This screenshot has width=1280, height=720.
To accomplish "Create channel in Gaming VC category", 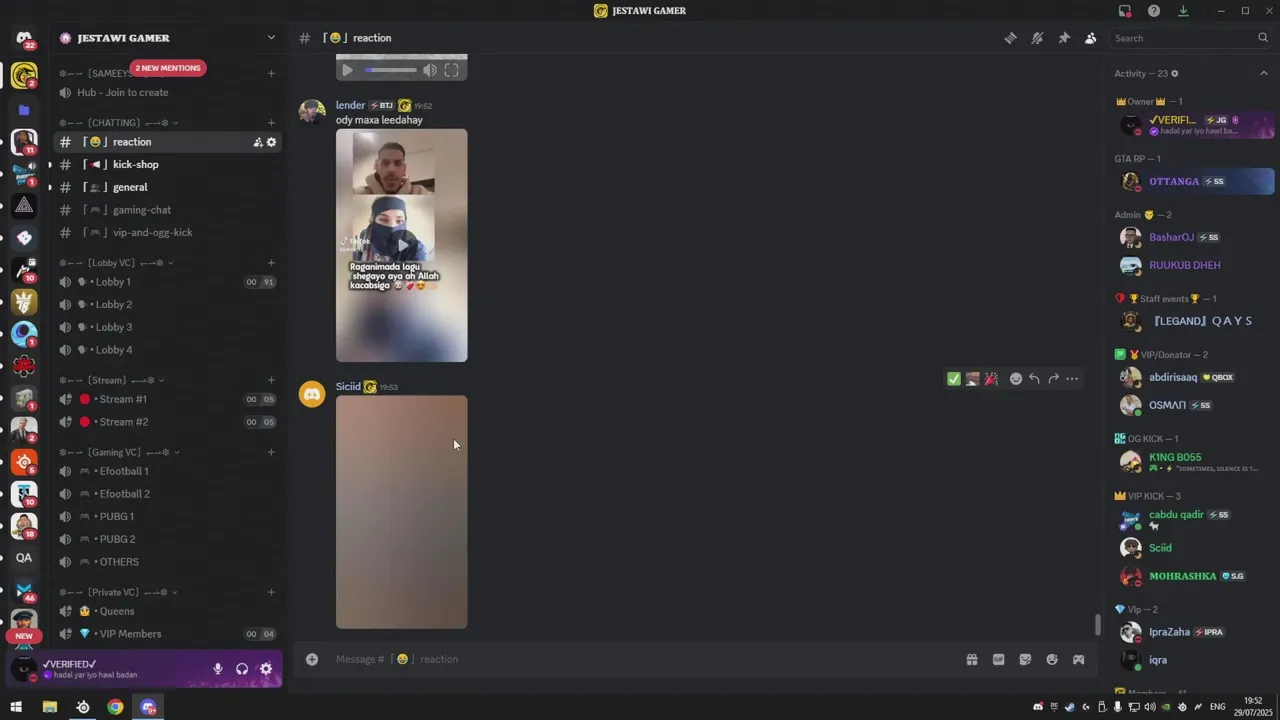I will pyautogui.click(x=271, y=452).
